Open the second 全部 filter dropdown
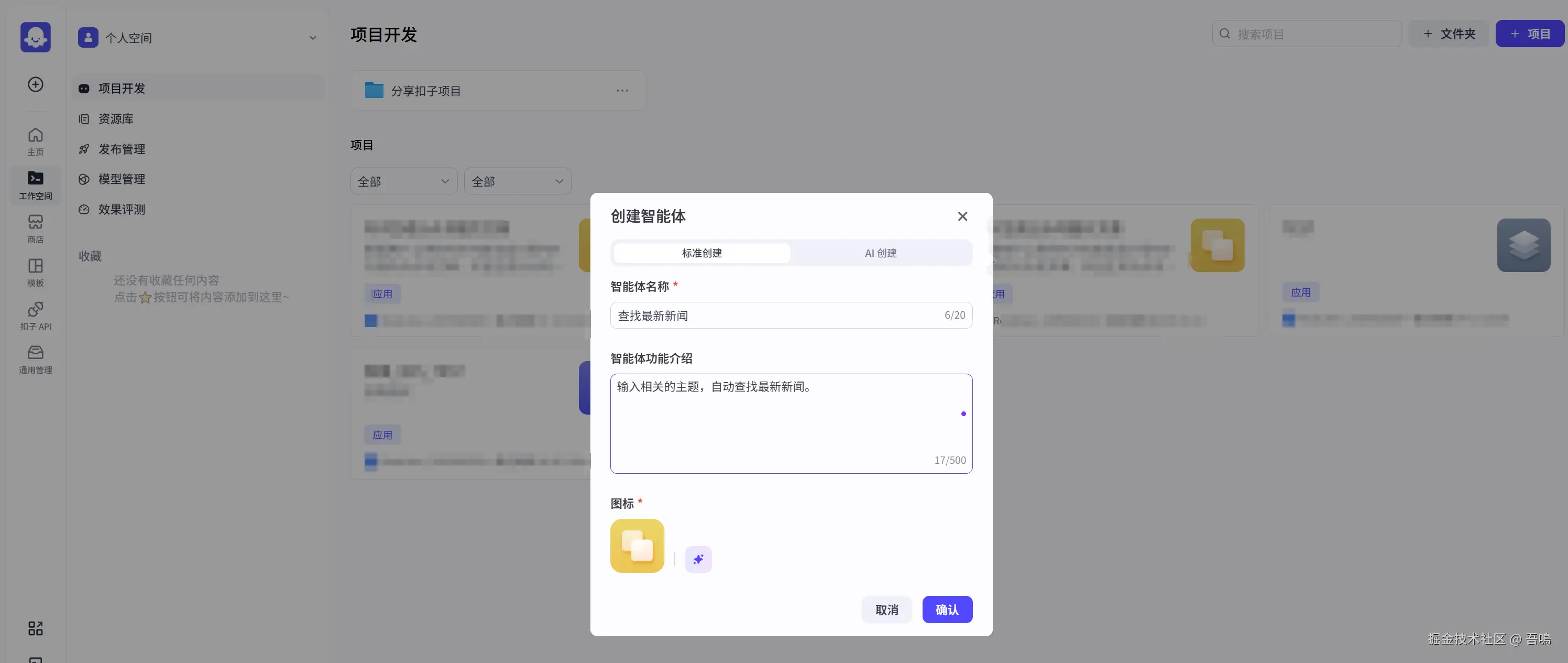The width and height of the screenshot is (1568, 663). click(517, 181)
